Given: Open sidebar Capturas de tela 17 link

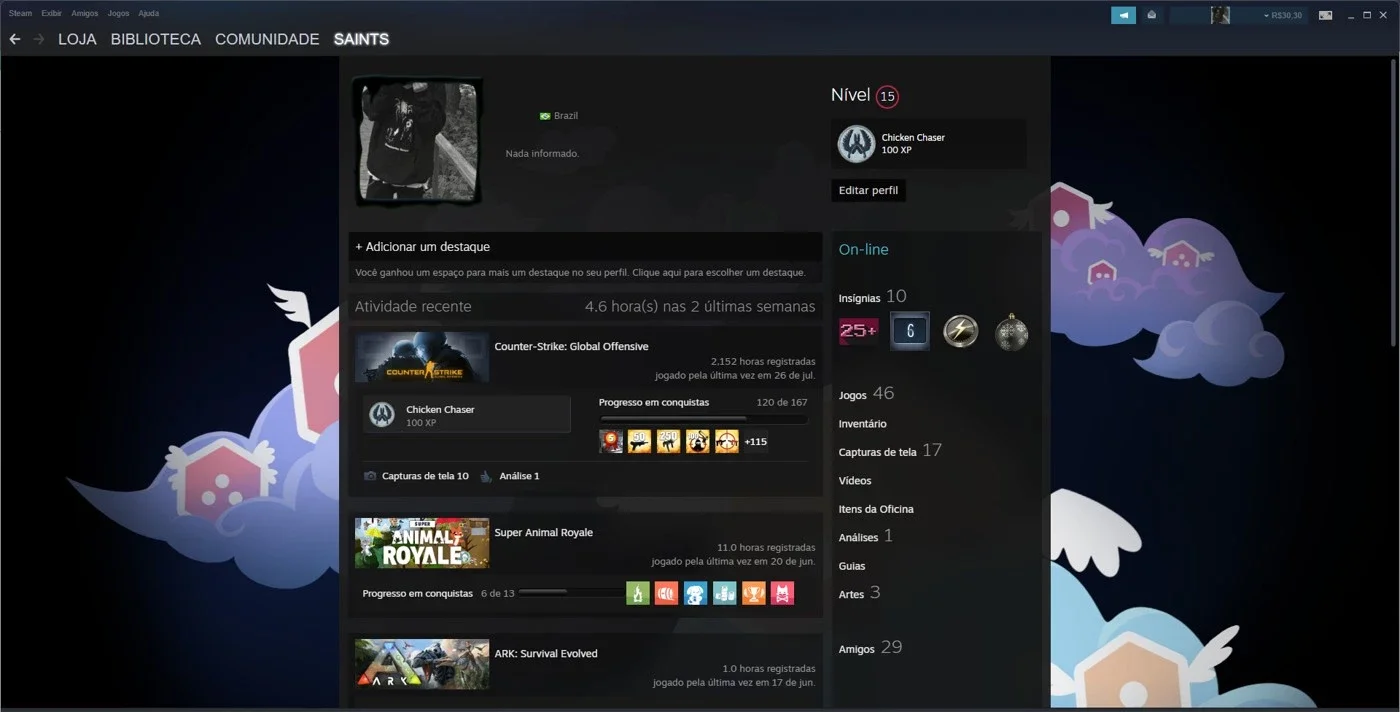Looking at the screenshot, I should coord(890,451).
